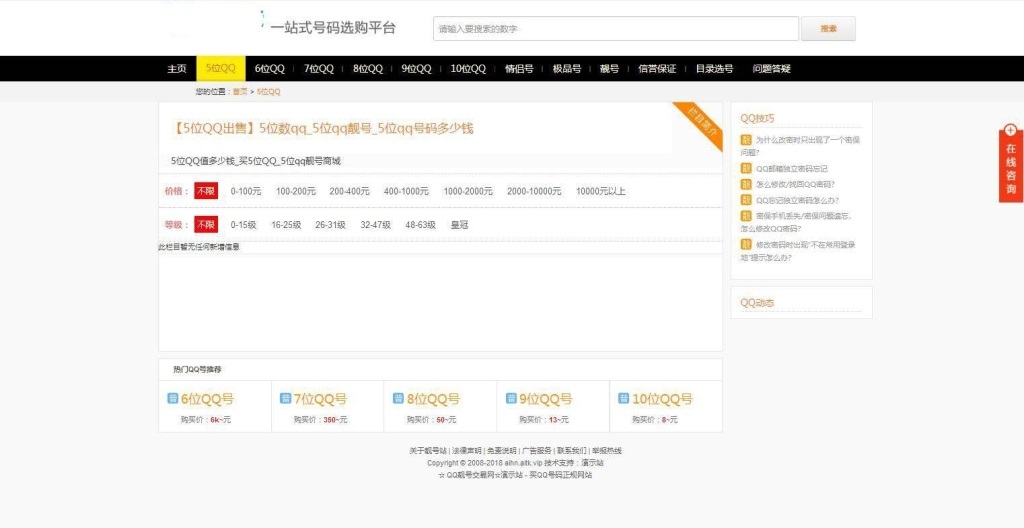This screenshot has width=1024, height=528.
Task: Click the blue icon beside 8位QQ号
Action: [x=399, y=399]
